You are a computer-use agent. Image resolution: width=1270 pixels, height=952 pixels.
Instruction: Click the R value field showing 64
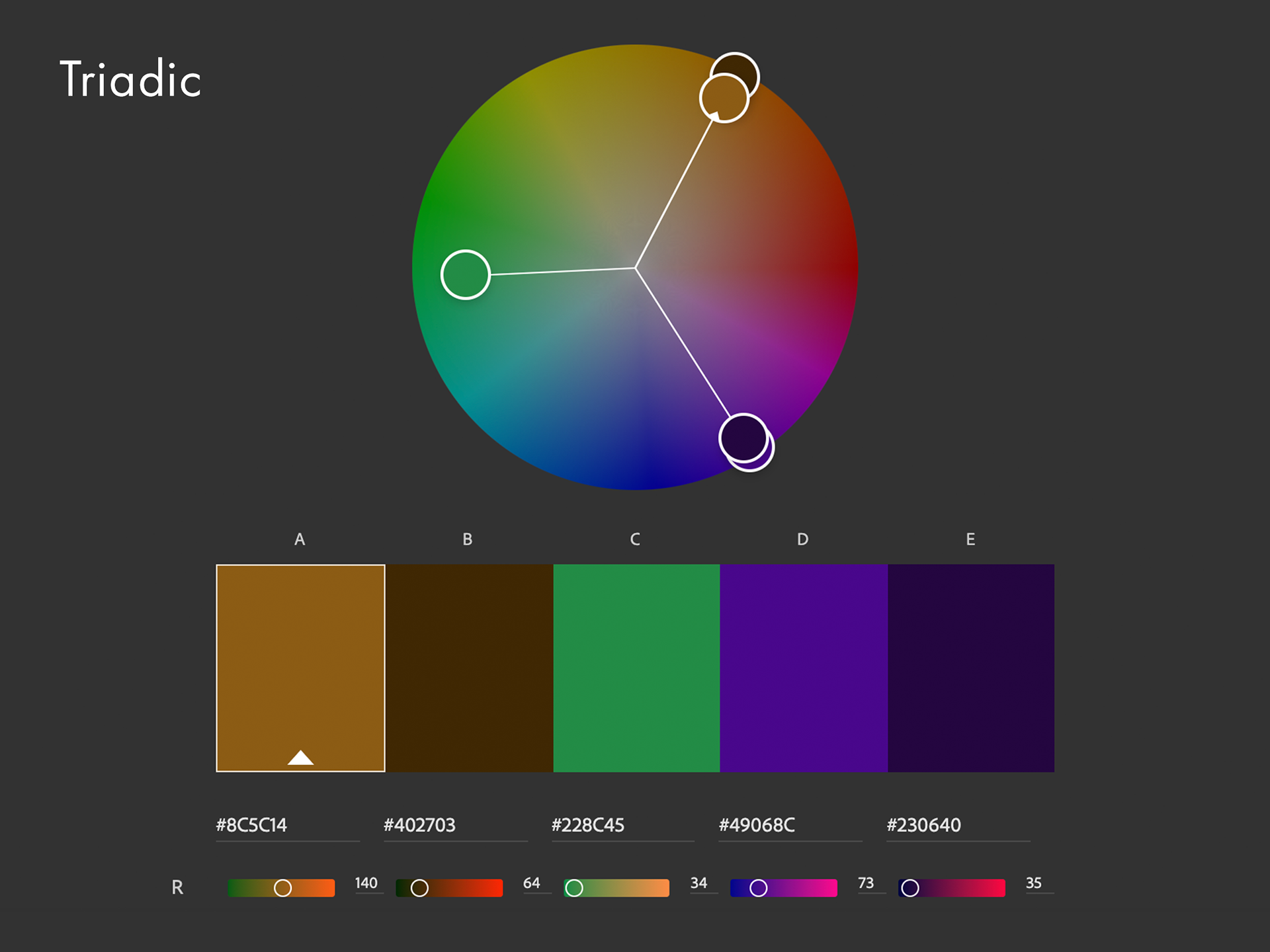[x=536, y=884]
